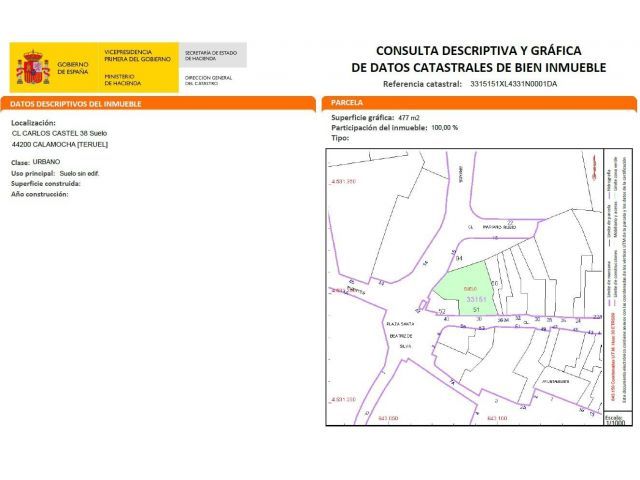Click the 'Suelo sin edif.' value

79,173
